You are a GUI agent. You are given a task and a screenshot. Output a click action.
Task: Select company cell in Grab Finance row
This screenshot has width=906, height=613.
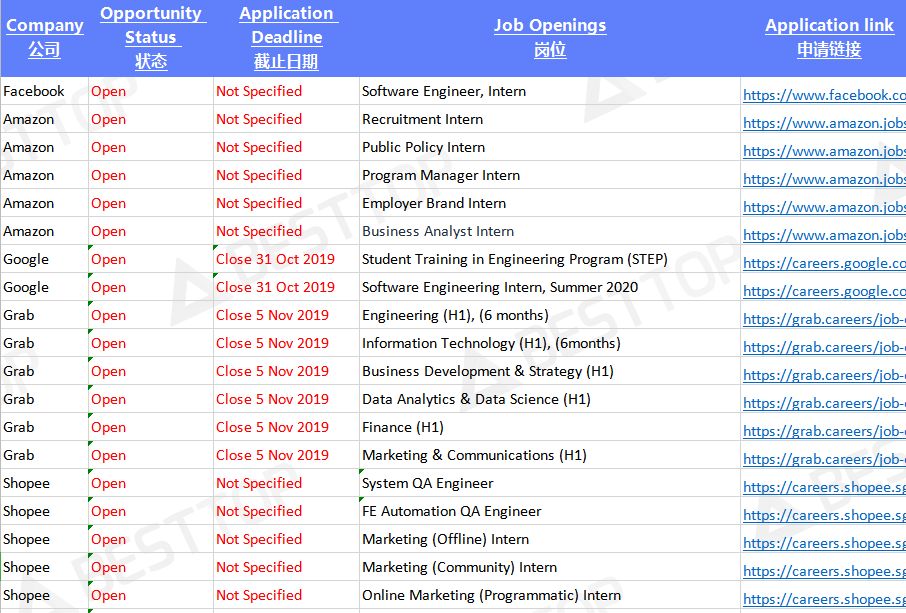[x=44, y=428]
